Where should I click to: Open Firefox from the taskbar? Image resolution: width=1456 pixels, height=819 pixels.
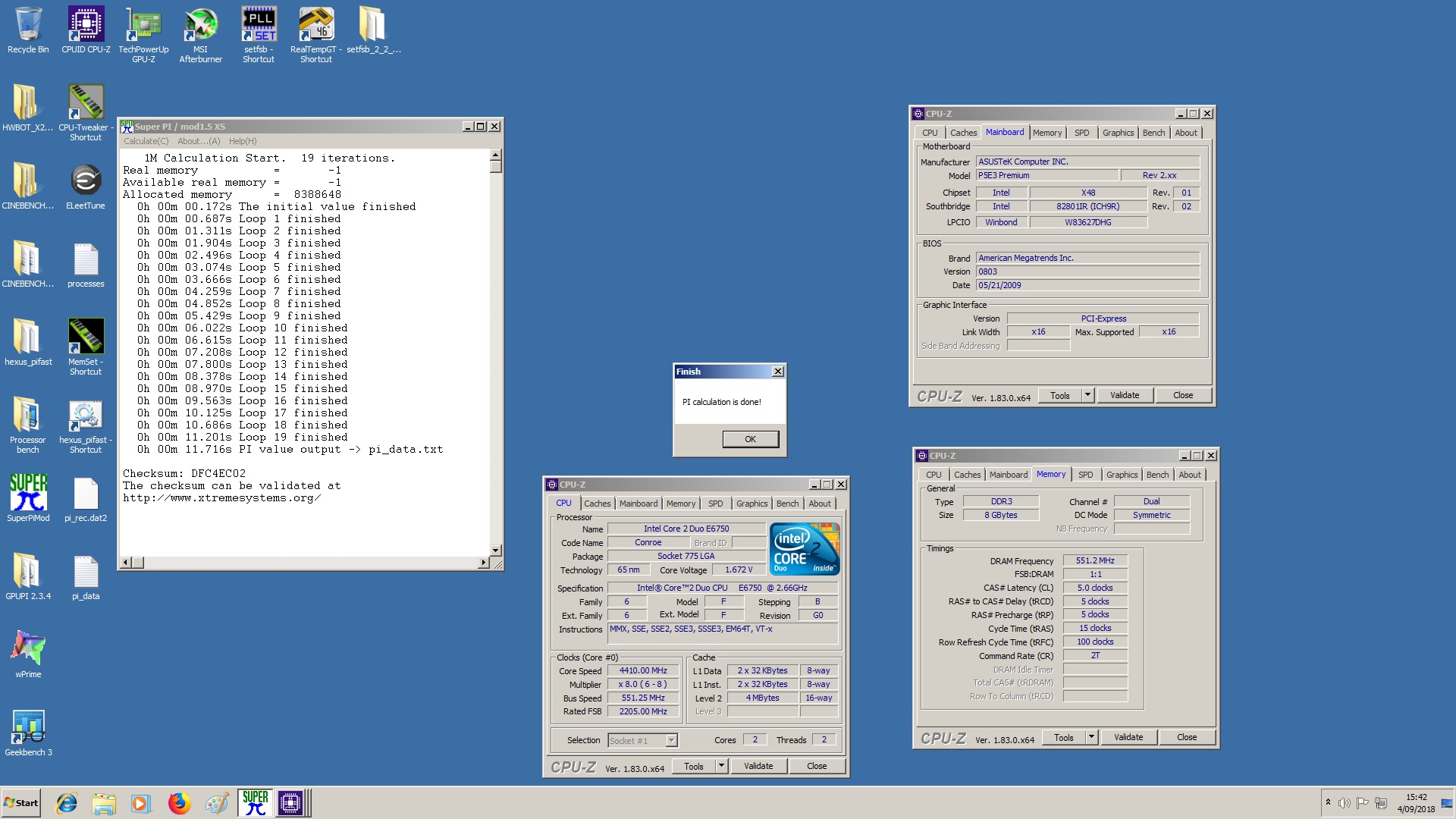point(179,803)
